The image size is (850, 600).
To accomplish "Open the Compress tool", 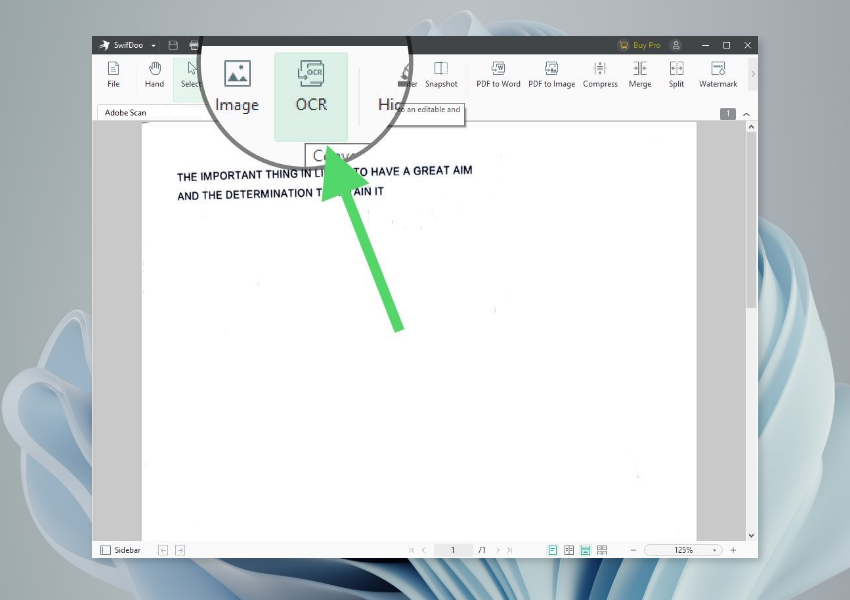I will tap(600, 74).
